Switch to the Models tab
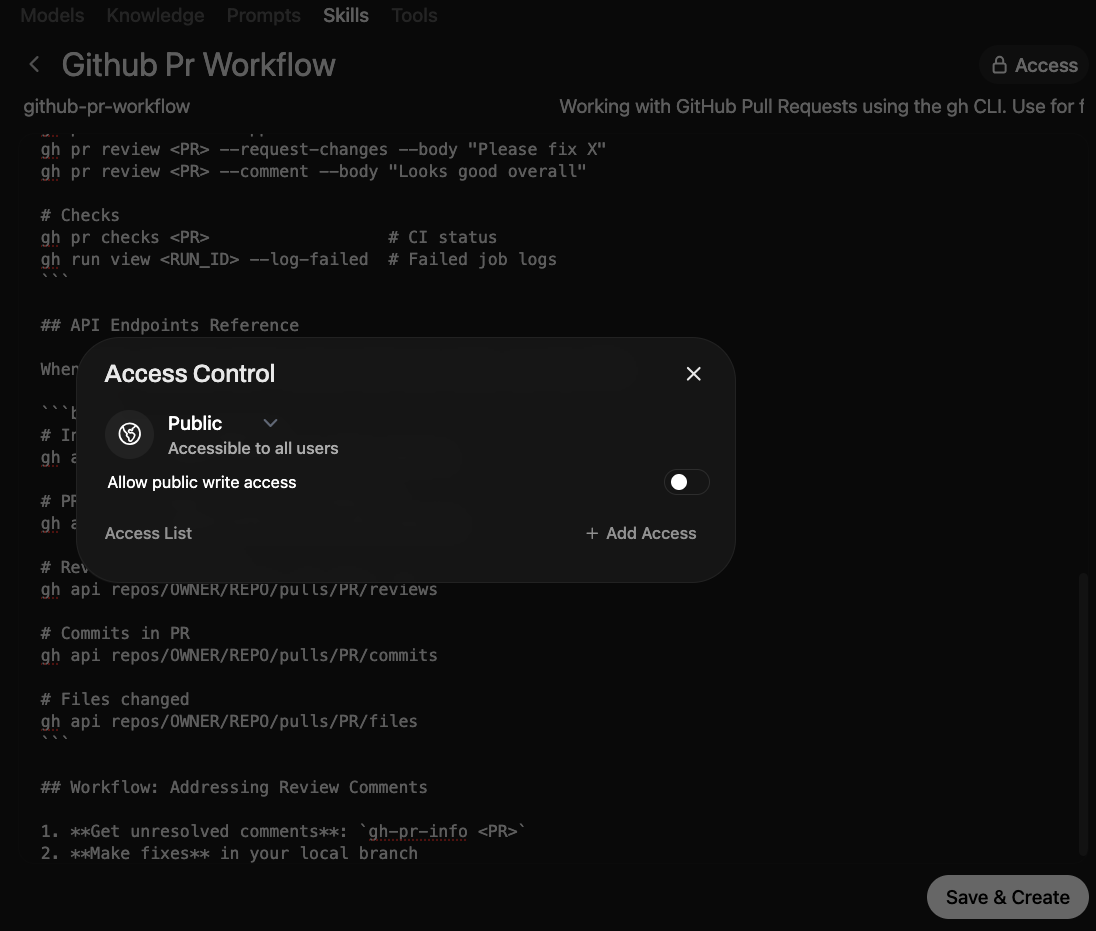Viewport: 1096px width, 931px height. [52, 15]
